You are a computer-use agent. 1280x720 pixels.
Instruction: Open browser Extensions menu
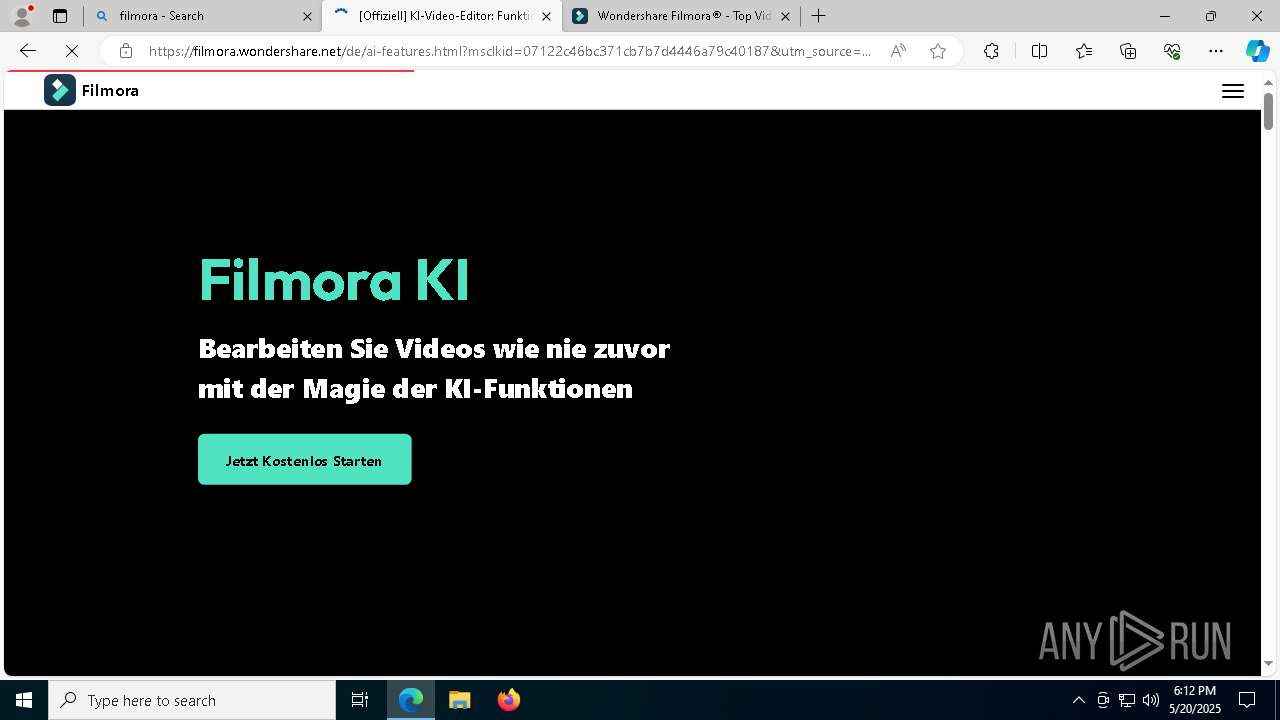click(991, 51)
